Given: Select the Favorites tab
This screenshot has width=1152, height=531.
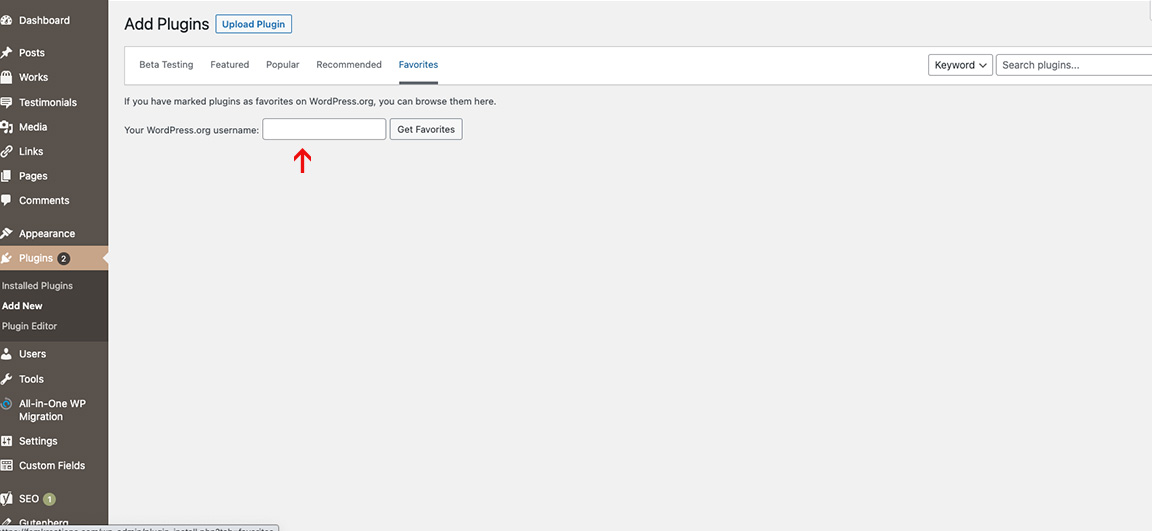Looking at the screenshot, I should 418,65.
